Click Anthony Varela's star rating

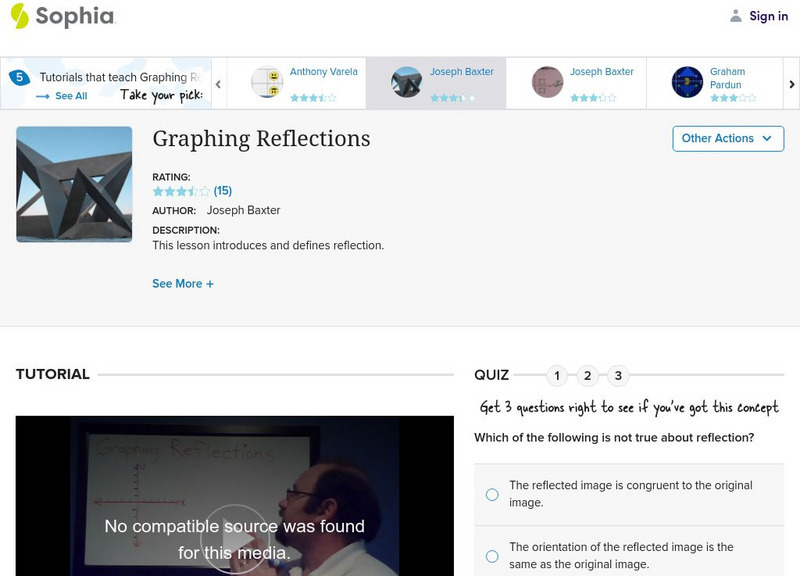(313, 97)
